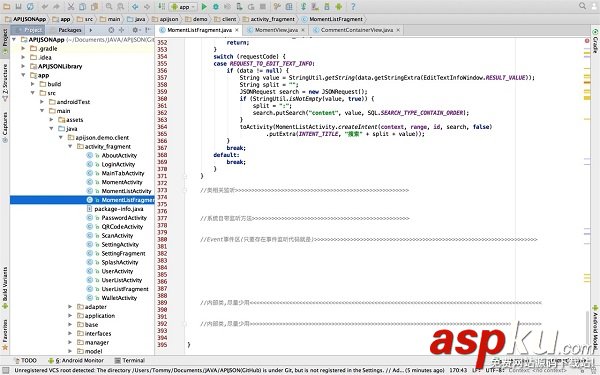The height and width of the screenshot is (375, 600).
Task: Navigate Forward with the right arrow
Action: click(x=147, y=7)
